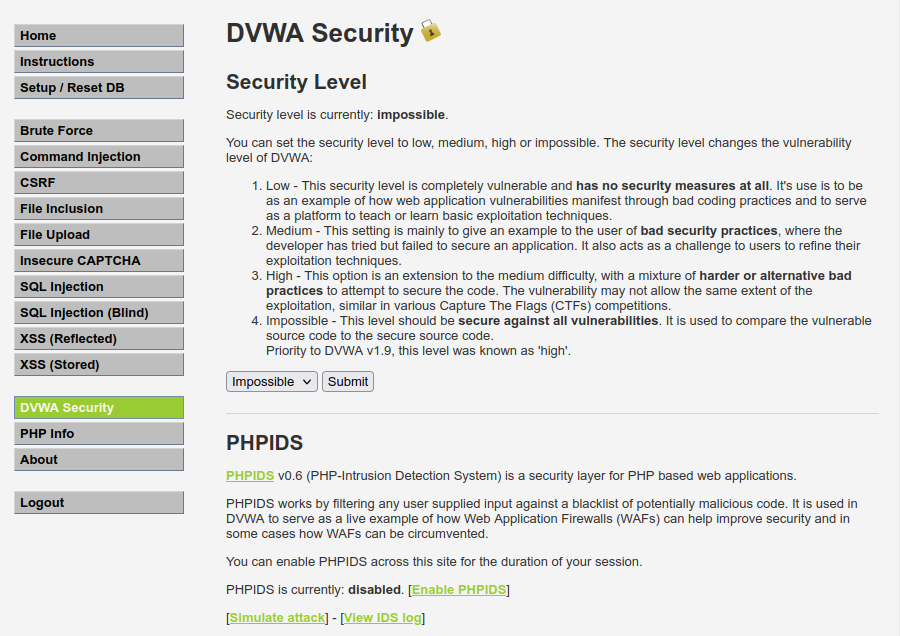The height and width of the screenshot is (636, 900).
Task: Open the Impossible security level dropdown
Action: (x=271, y=382)
